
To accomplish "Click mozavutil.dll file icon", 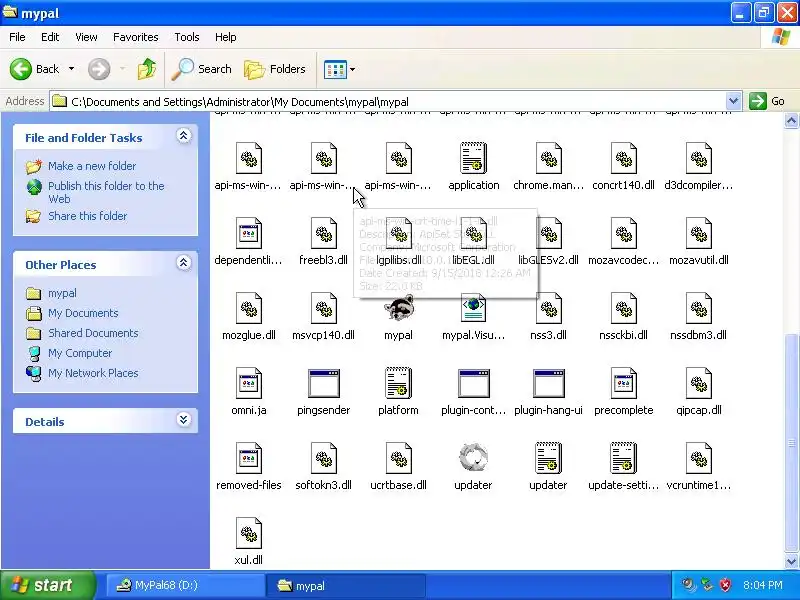I will [698, 233].
